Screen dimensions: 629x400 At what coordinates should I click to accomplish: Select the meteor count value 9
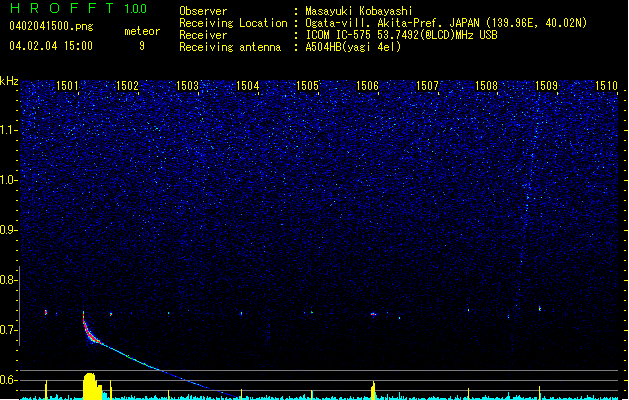pyautogui.click(x=141, y=46)
